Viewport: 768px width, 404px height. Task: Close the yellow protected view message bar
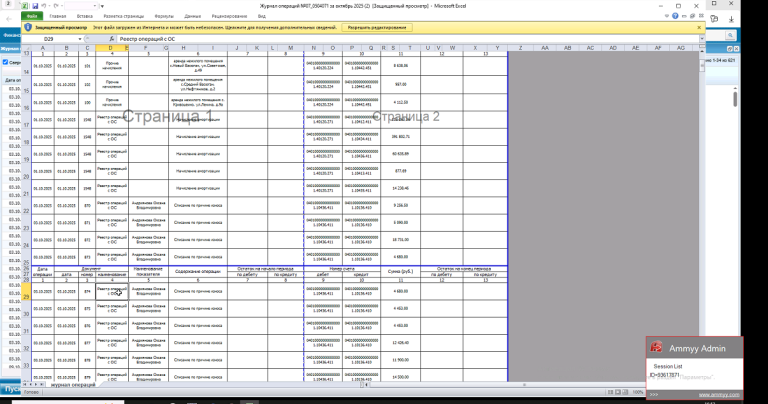coord(699,27)
